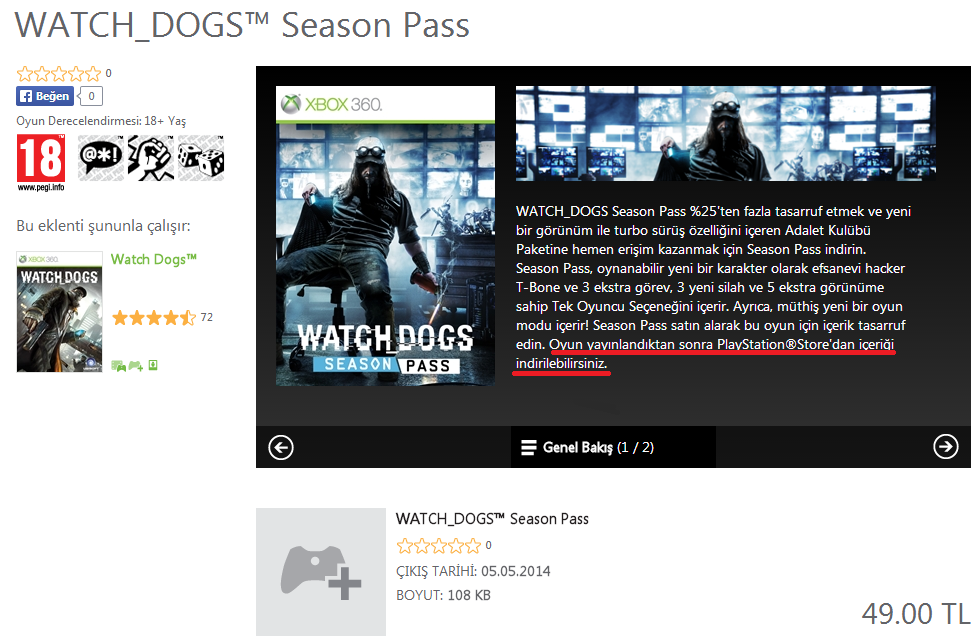
Task: Click the gambling dice content descriptor icon
Action: [x=201, y=157]
